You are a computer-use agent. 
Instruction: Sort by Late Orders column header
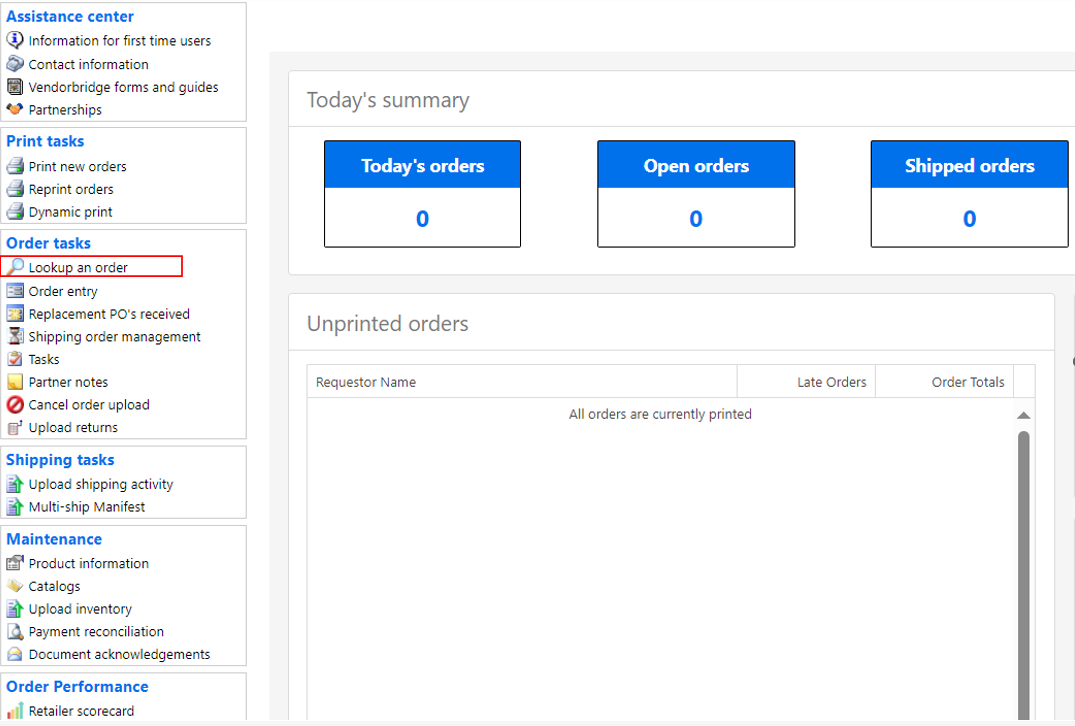coord(806,382)
